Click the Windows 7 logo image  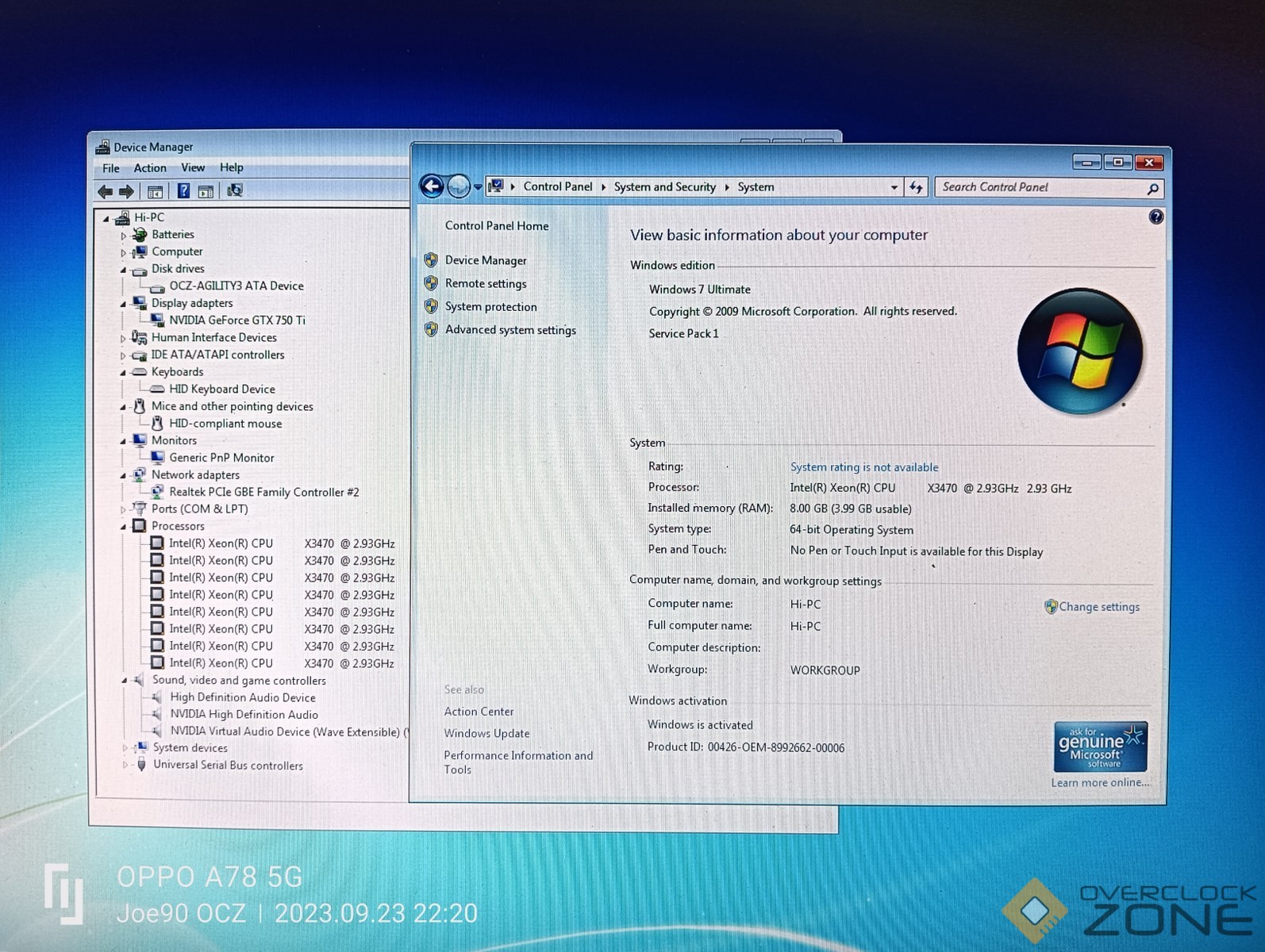(1080, 350)
